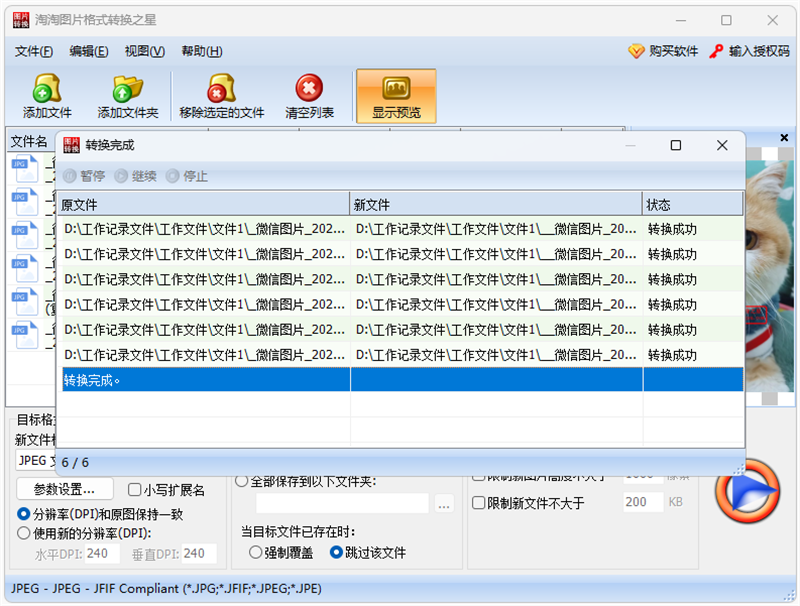Select the second JPG file icon in list
The image size is (800, 606).
point(24,202)
